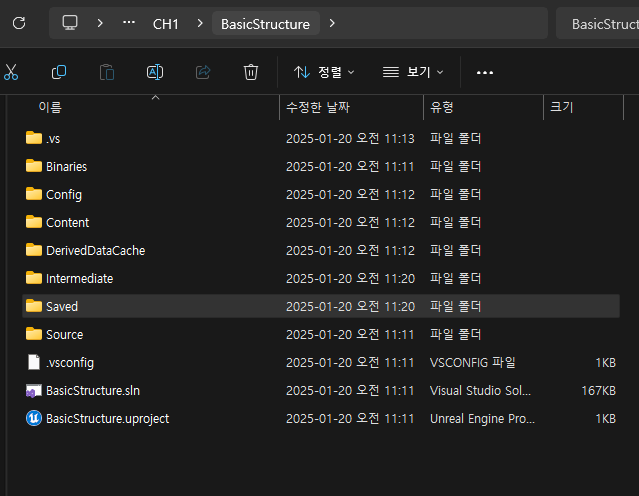Click the Intermediate folder icon
The width and height of the screenshot is (639, 496).
[34, 278]
